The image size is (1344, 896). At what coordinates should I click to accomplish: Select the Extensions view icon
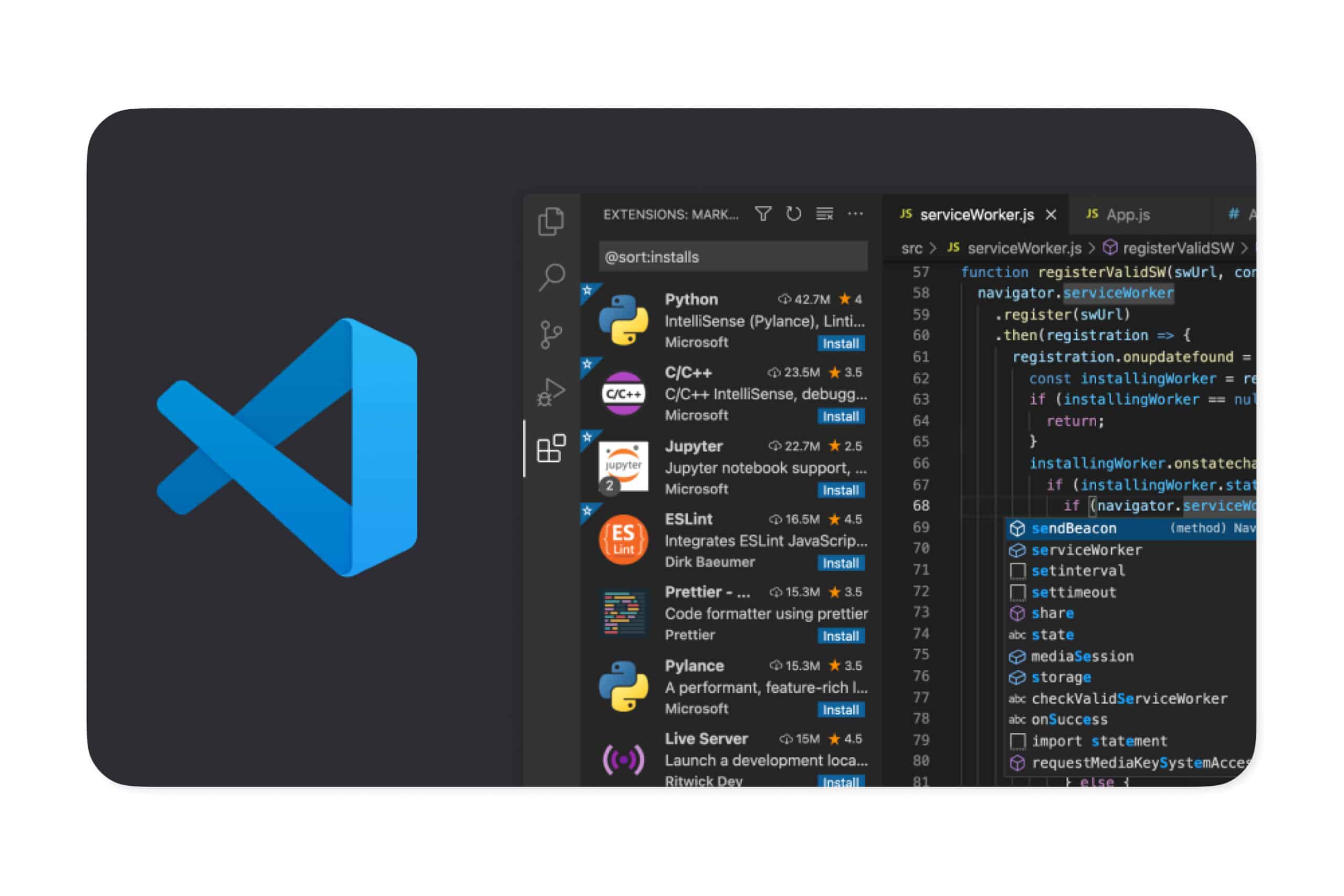551,449
